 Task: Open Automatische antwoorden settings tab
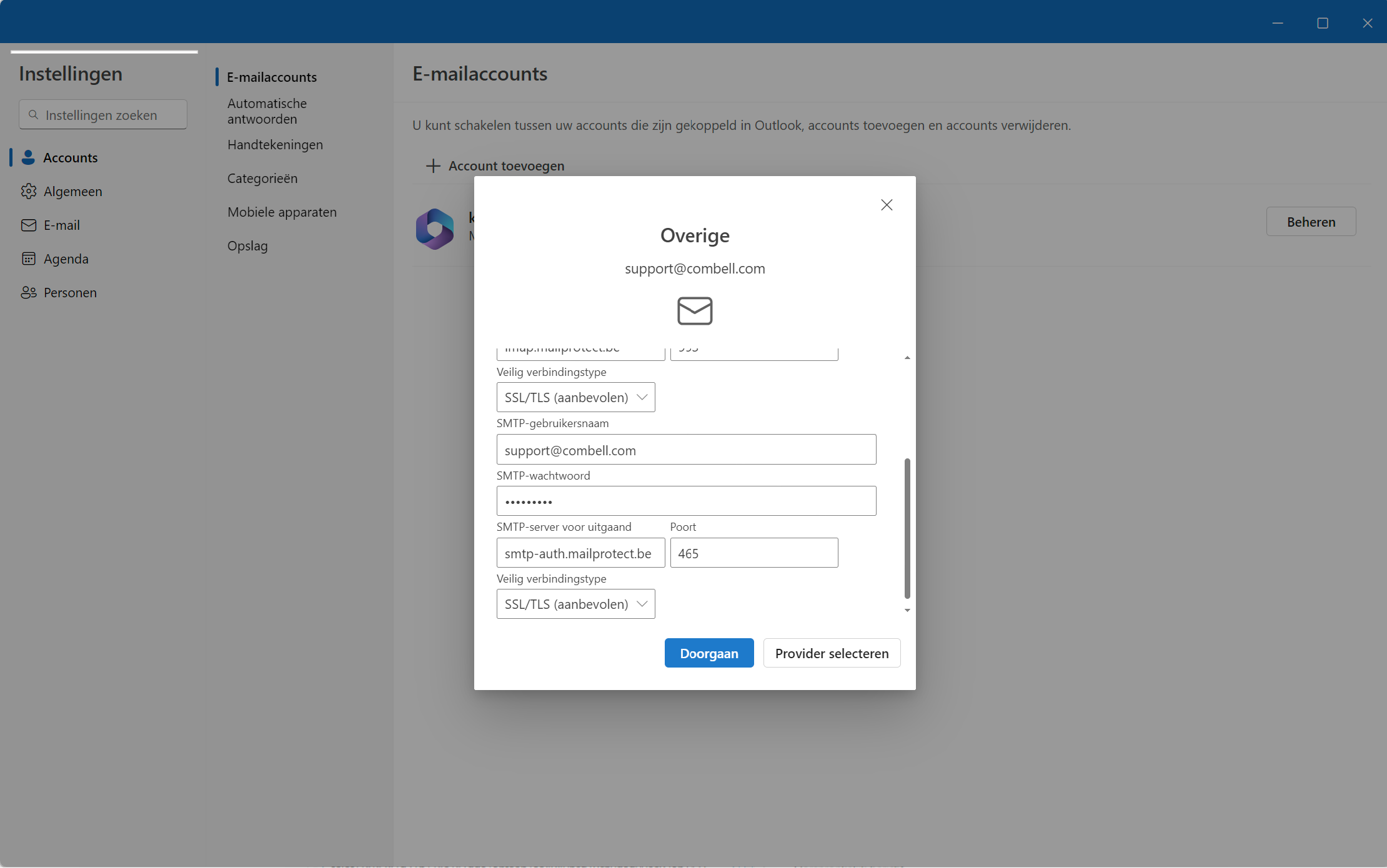coord(267,111)
